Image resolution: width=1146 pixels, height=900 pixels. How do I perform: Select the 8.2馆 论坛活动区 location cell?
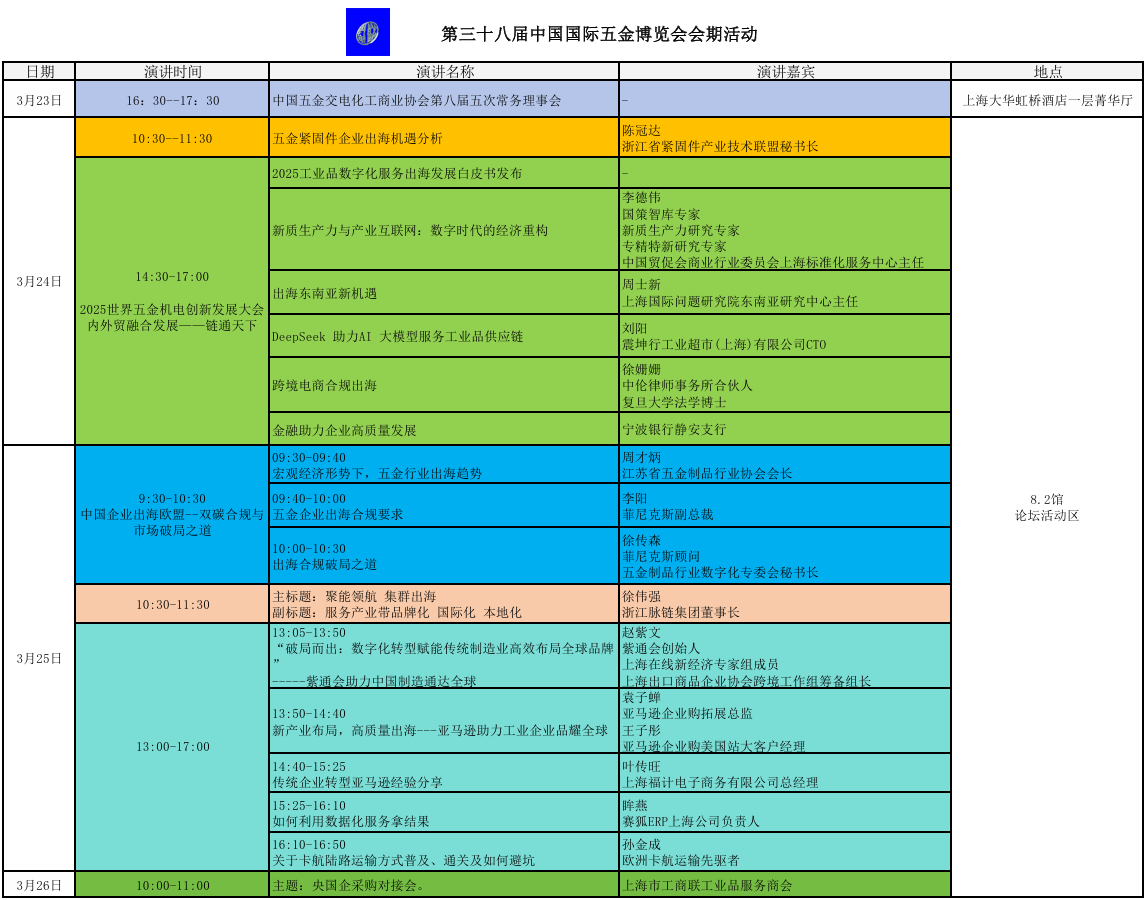[1047, 507]
